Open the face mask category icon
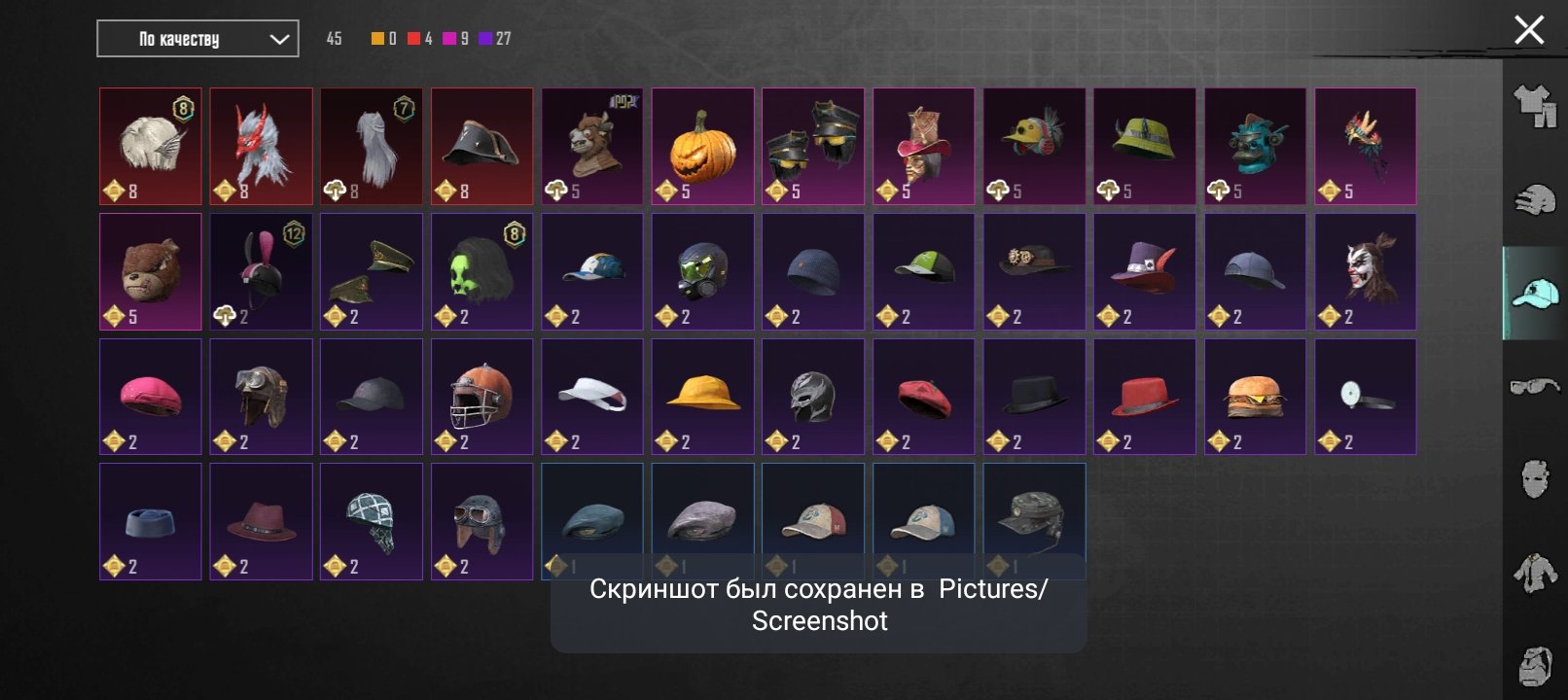Viewport: 1568px width, 700px height. [1535, 479]
